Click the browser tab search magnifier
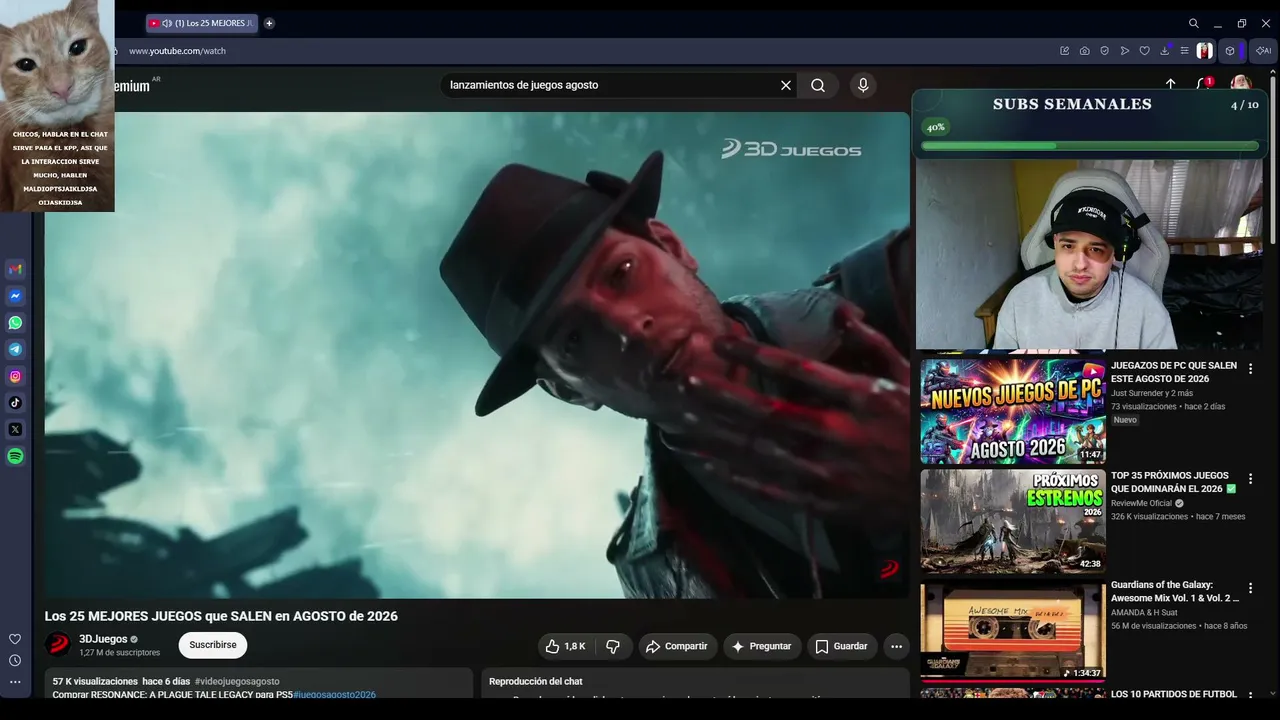The width and height of the screenshot is (1280, 720). coord(1193,23)
